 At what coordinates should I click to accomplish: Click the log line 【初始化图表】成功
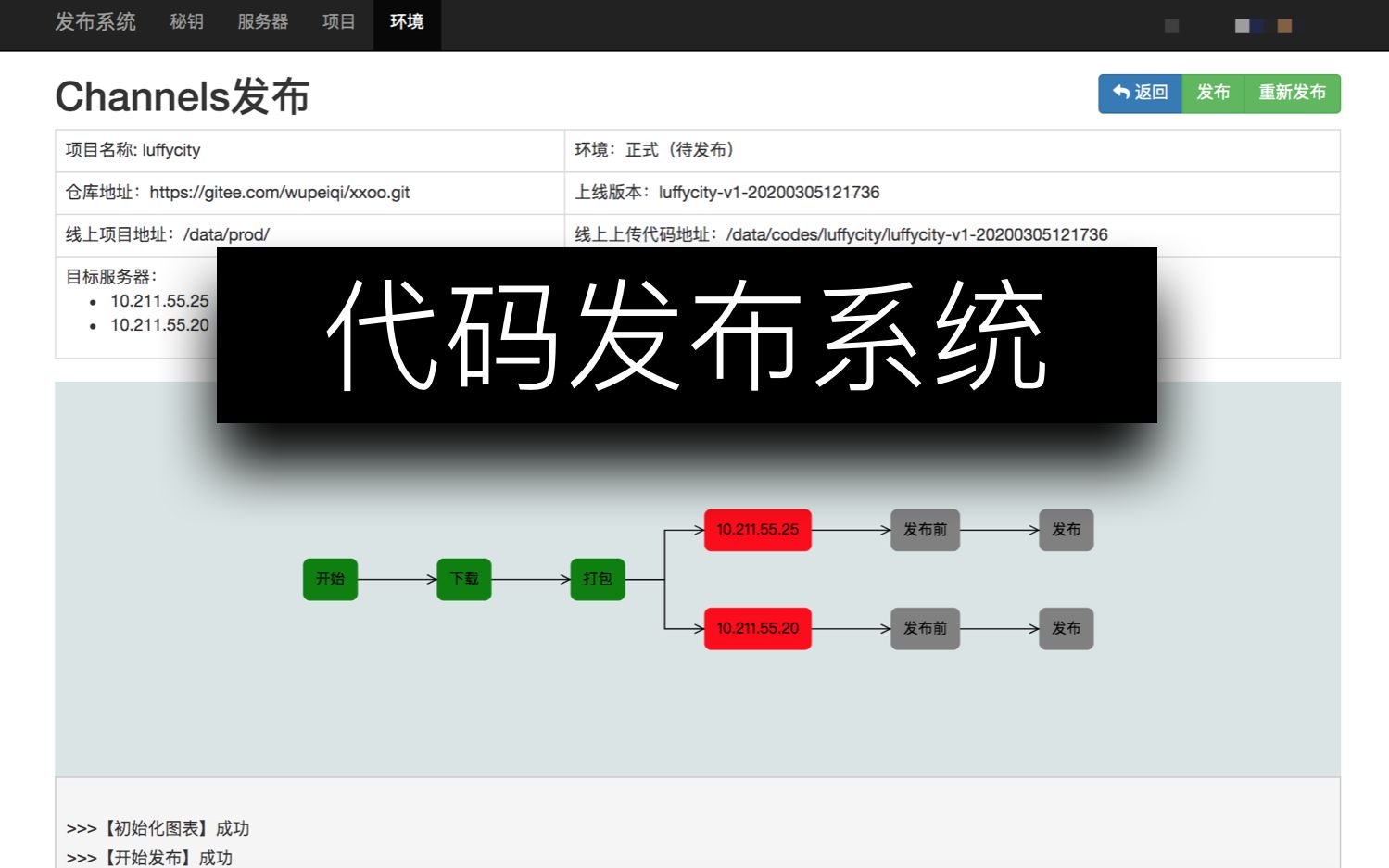[158, 828]
